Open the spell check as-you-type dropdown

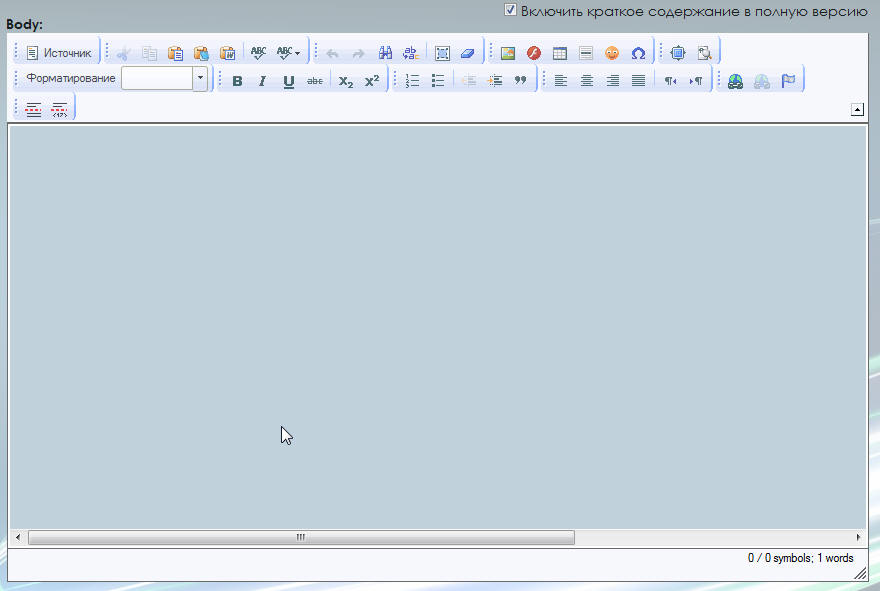tap(289, 53)
